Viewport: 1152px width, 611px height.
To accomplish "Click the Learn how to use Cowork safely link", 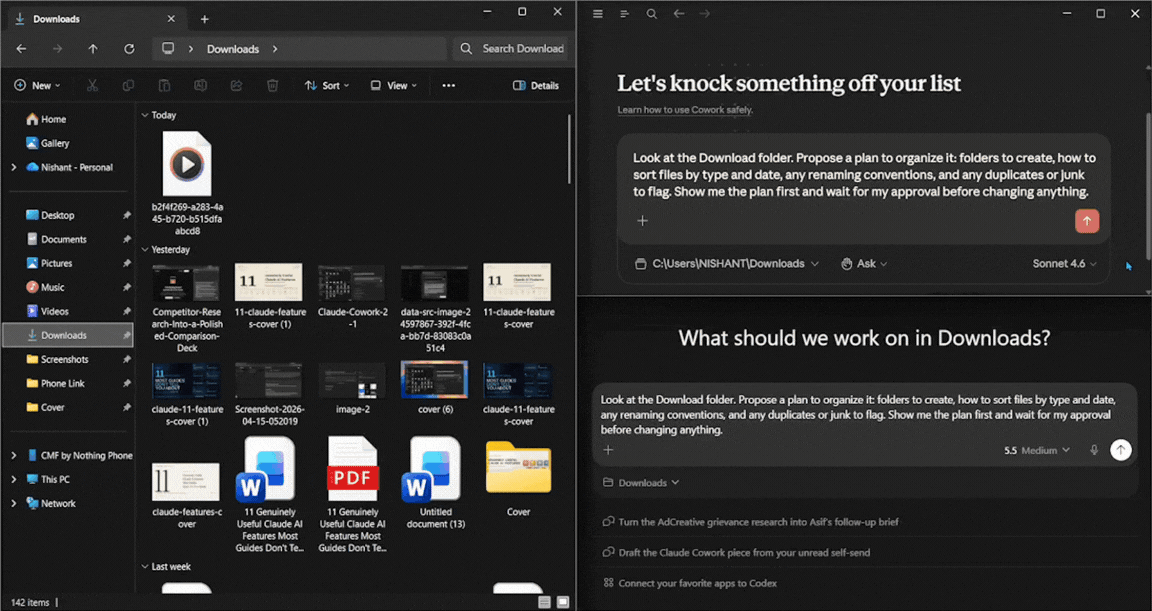I will point(685,109).
